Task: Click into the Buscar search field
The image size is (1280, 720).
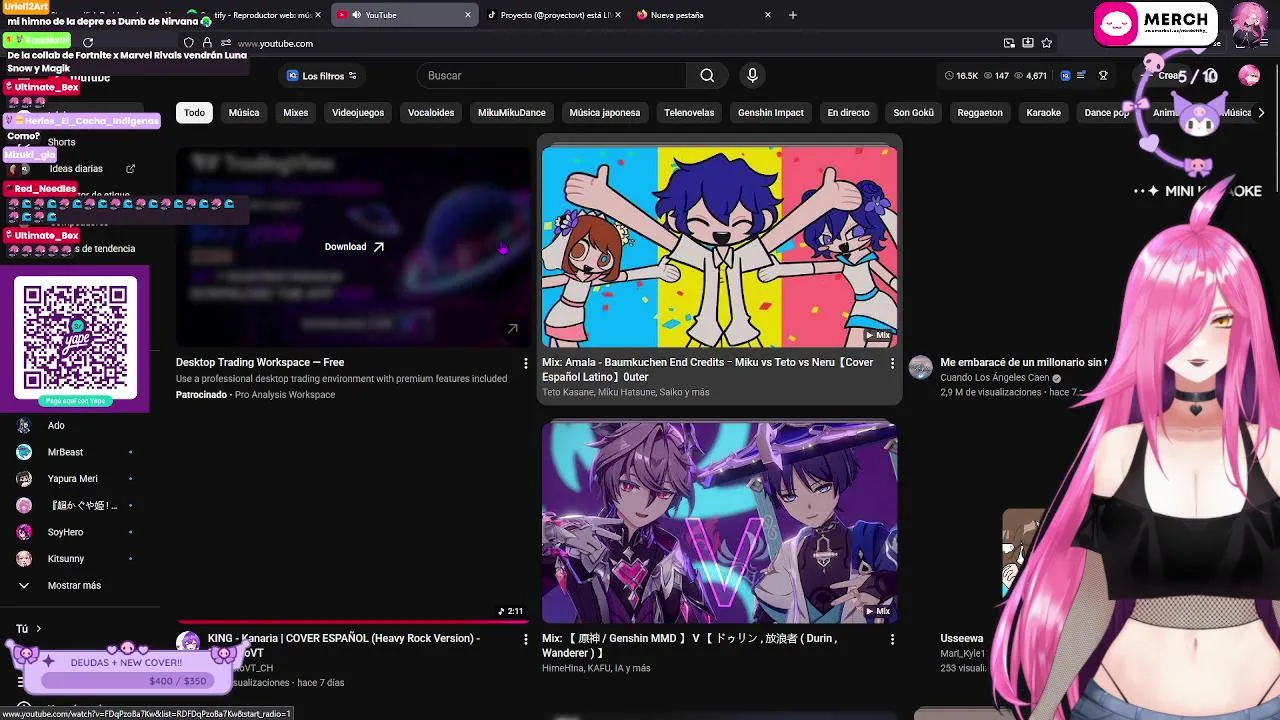Action: click(551, 76)
